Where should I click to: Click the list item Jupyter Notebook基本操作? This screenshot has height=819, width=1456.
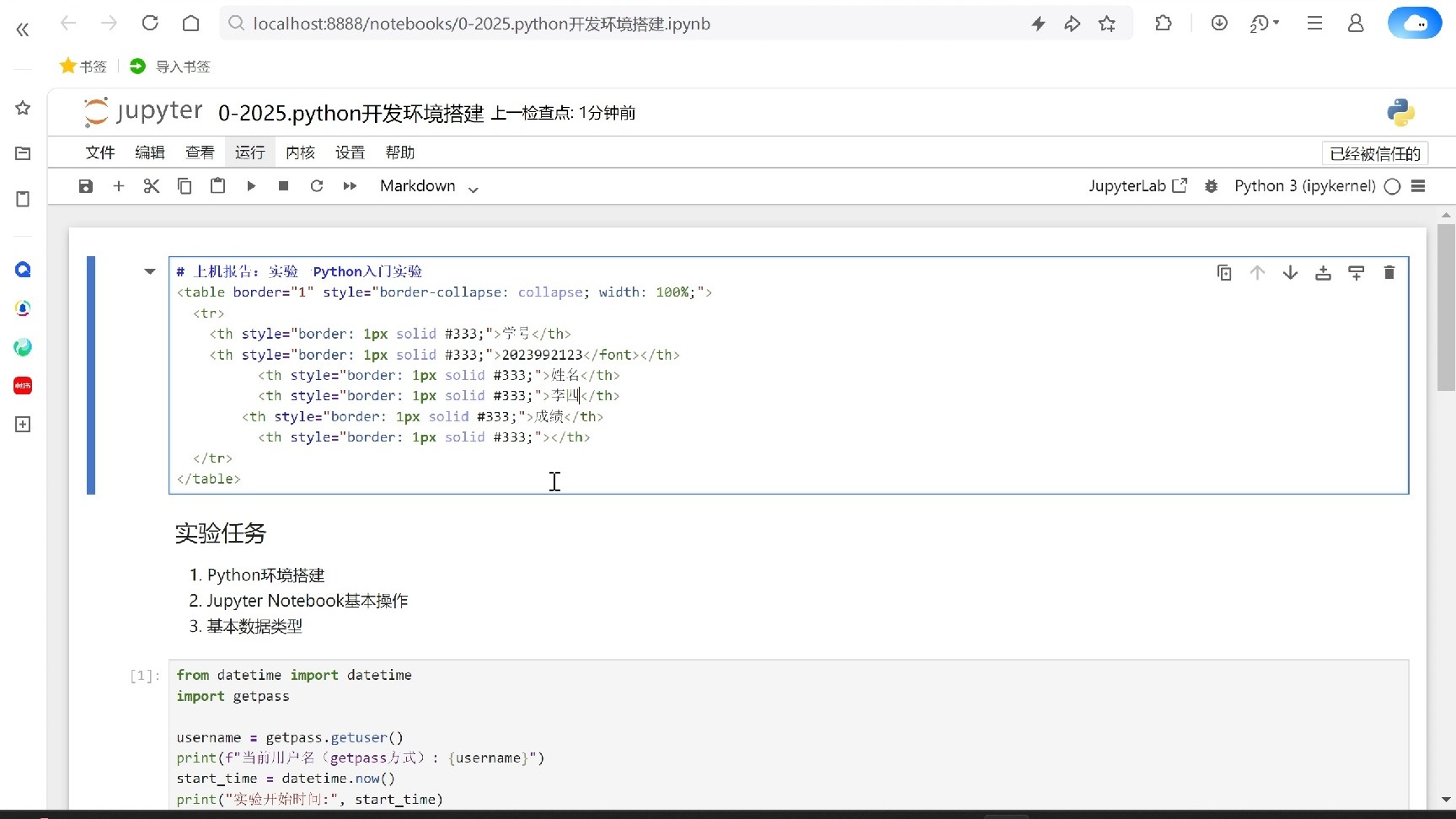point(307,601)
